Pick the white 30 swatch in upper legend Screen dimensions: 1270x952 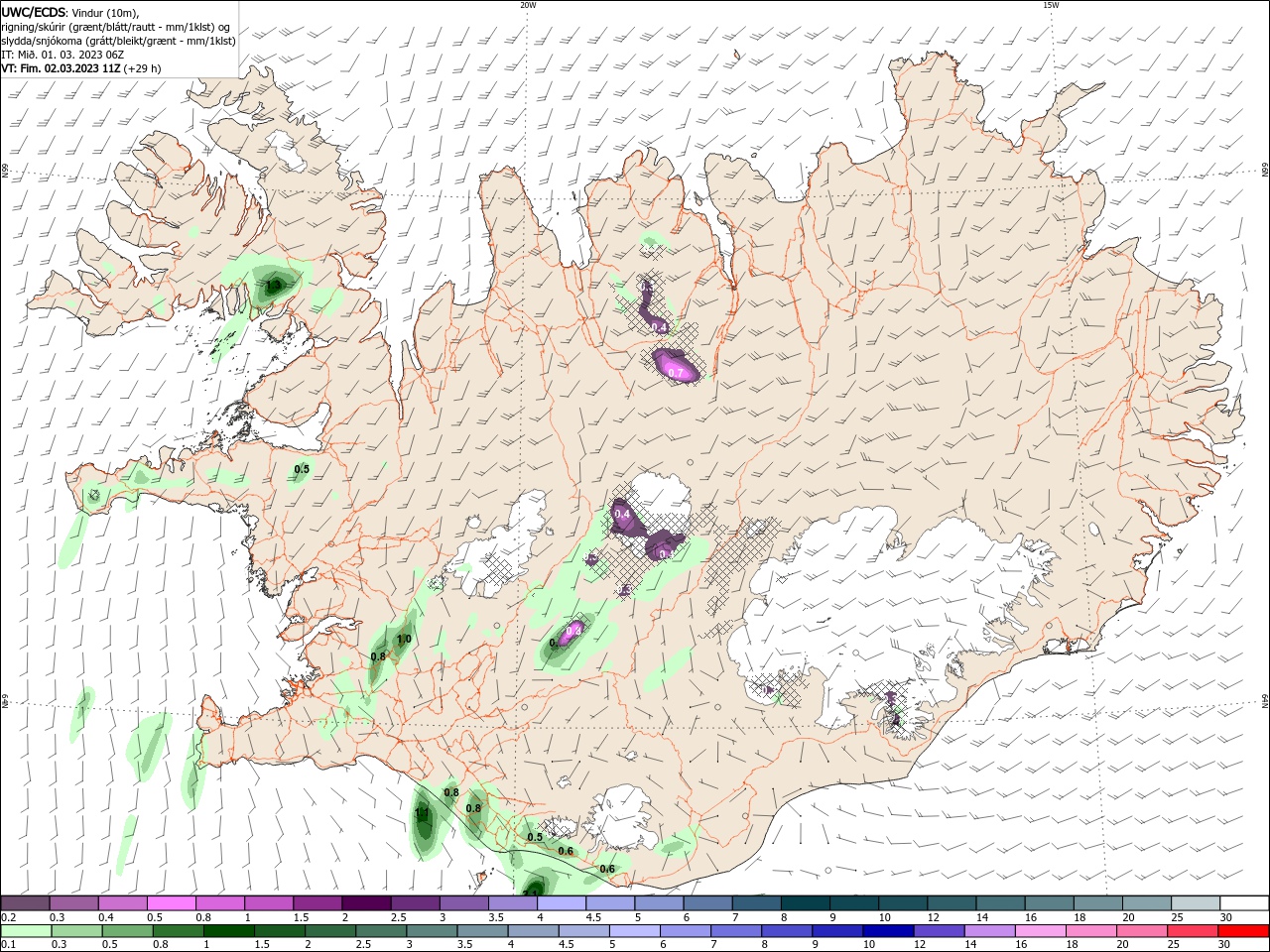[x=1245, y=903]
